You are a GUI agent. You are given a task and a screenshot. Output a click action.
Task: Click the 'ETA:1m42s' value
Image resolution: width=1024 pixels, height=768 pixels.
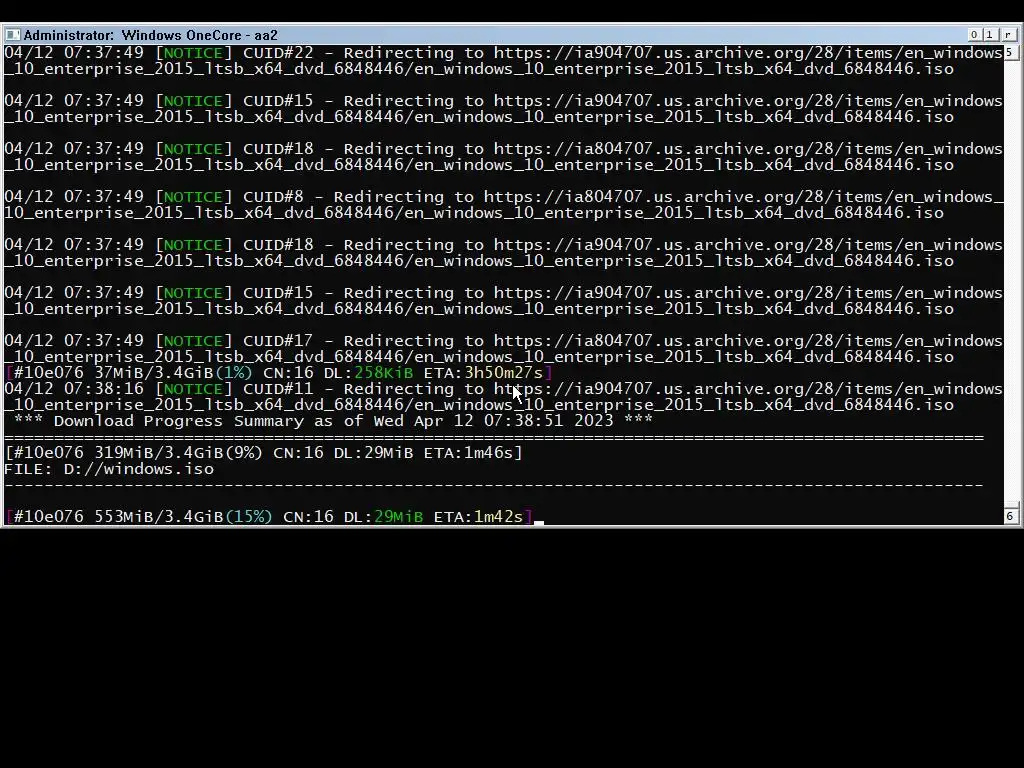(x=478, y=517)
